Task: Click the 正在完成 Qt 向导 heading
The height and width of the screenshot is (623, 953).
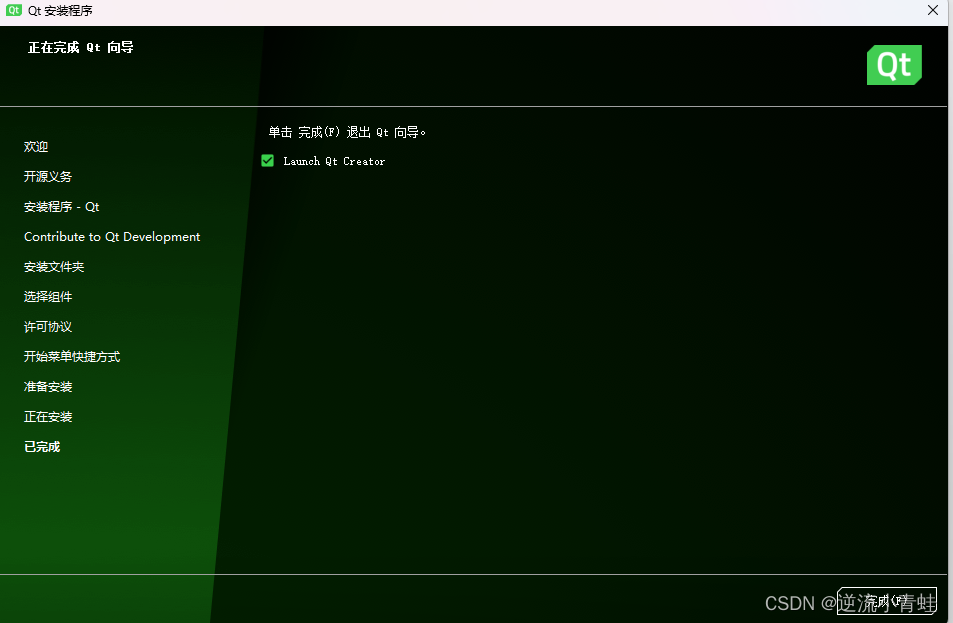Action: pyautogui.click(x=81, y=47)
